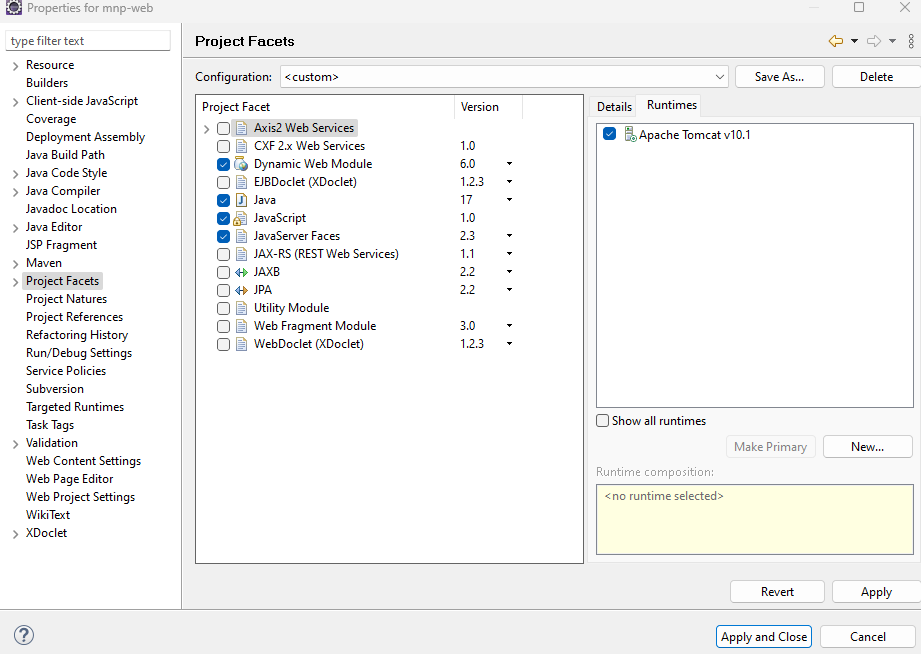Viewport: 921px width, 654px height.
Task: Check the Web Fragment Module facet
Action: [x=223, y=326]
